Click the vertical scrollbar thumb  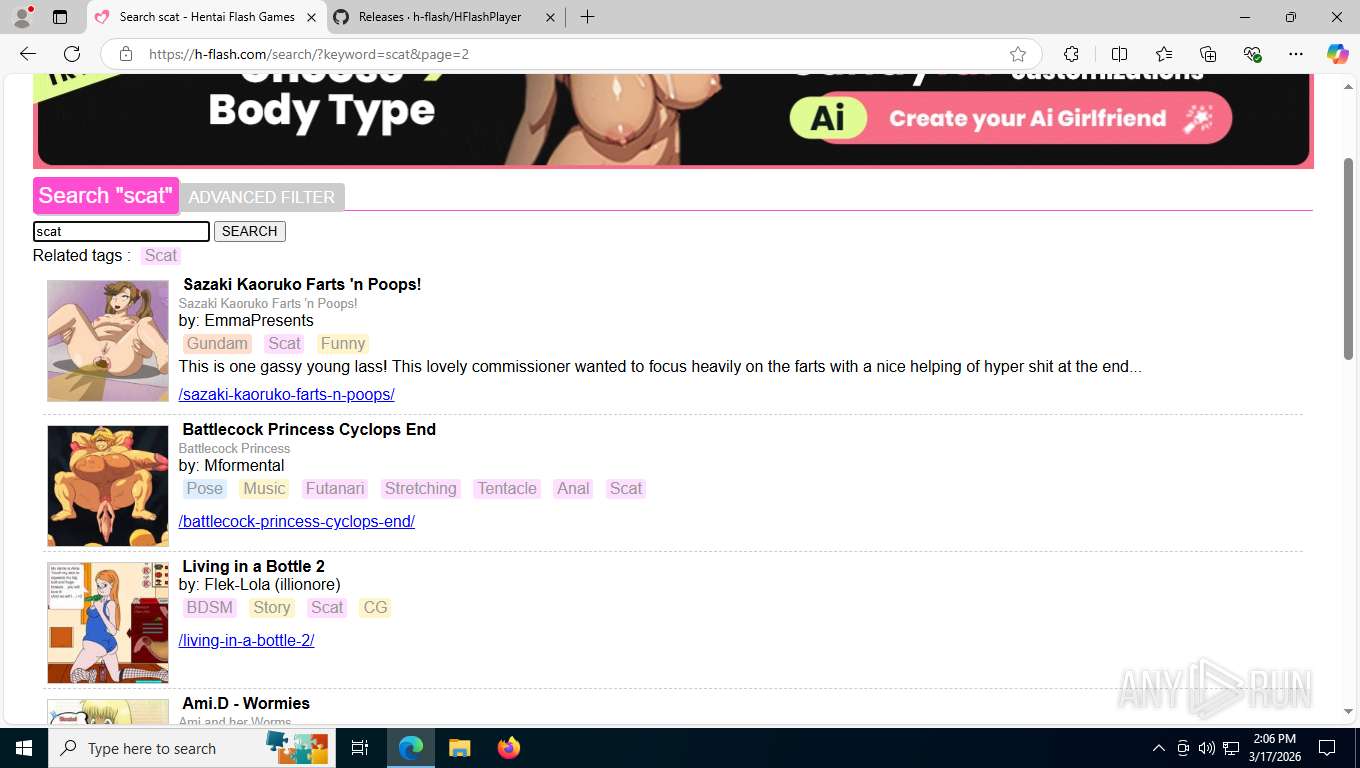tap(1348, 259)
